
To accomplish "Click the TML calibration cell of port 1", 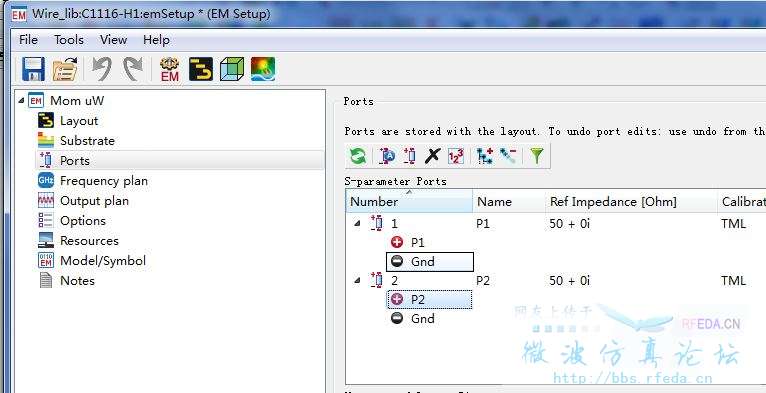I will tap(733, 224).
